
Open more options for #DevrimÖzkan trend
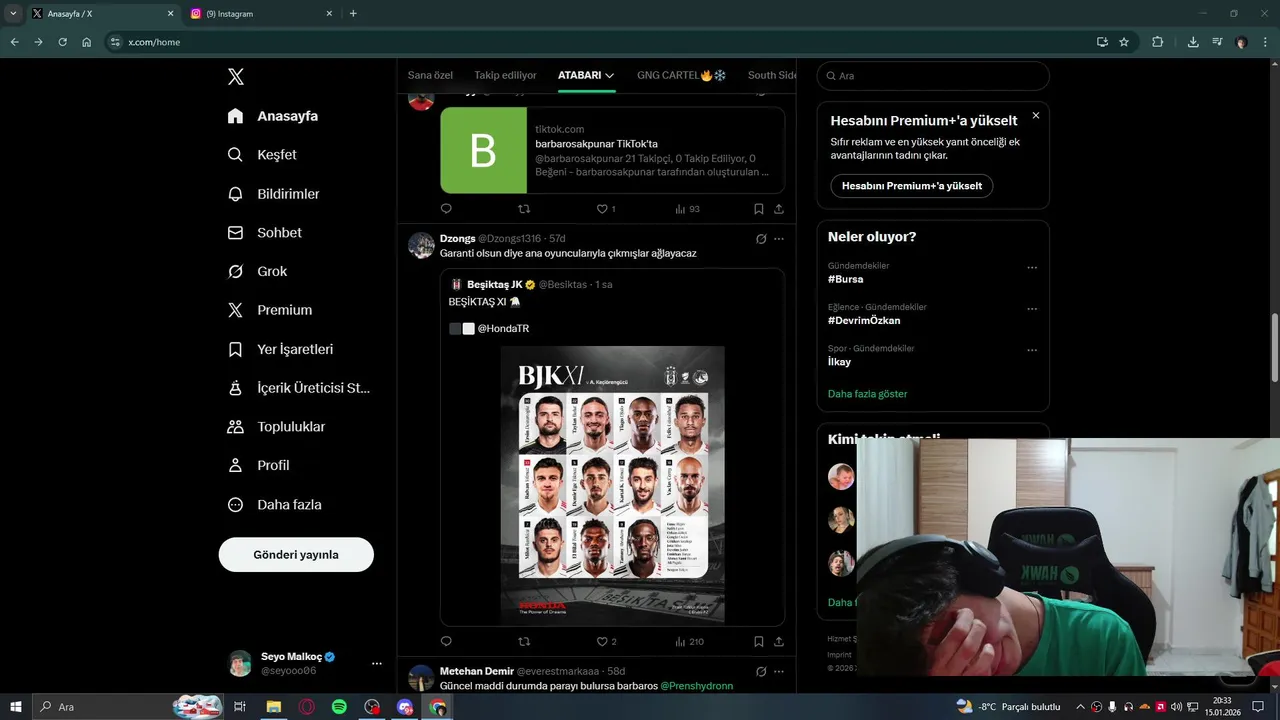tap(1032, 309)
